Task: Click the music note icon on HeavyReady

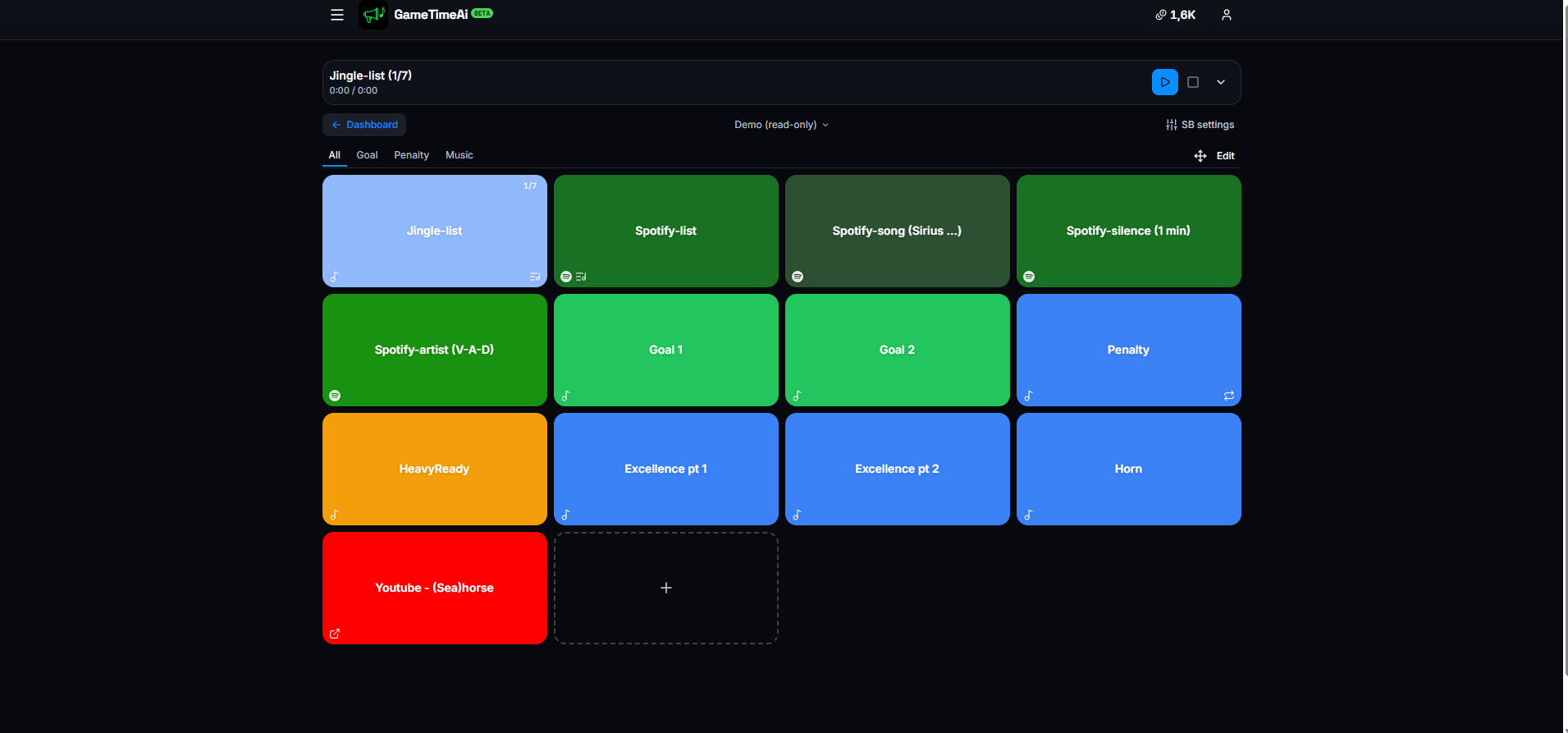Action: [334, 515]
